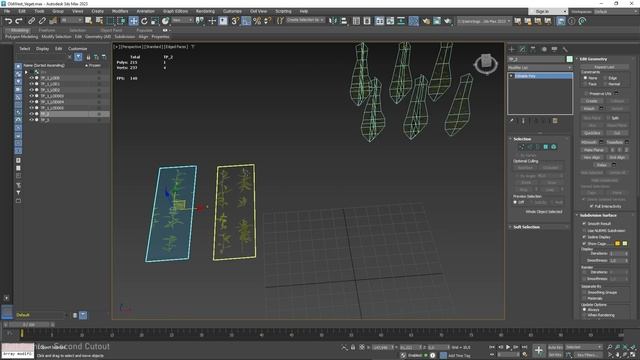This screenshot has height=360, width=640.
Task: Select the Edge constraint radio button
Action: (605, 78)
